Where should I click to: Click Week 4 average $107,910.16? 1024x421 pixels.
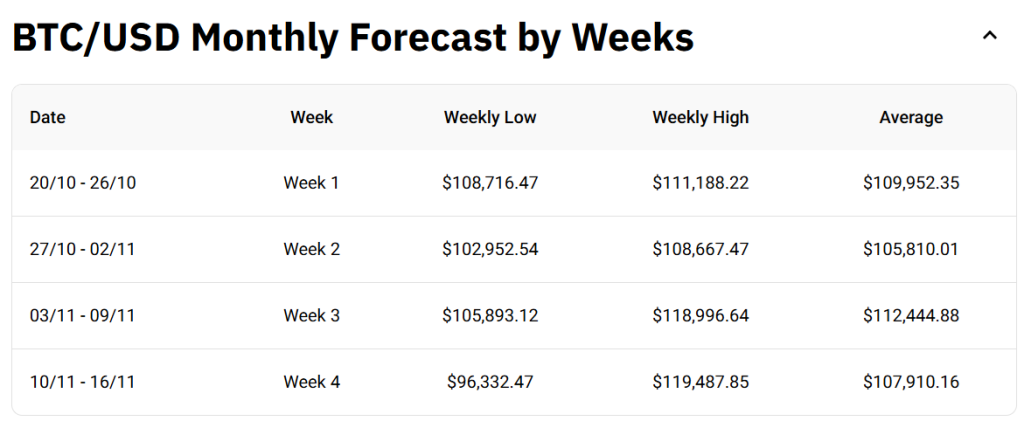(911, 382)
